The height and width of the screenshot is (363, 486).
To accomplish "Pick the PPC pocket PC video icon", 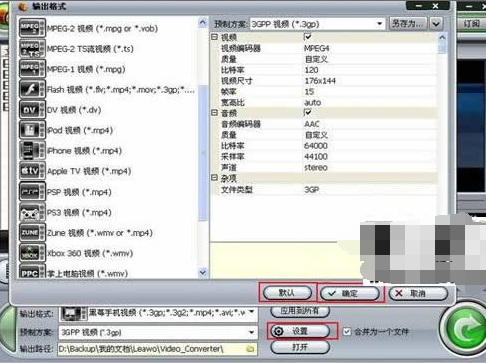I will 32,271.
